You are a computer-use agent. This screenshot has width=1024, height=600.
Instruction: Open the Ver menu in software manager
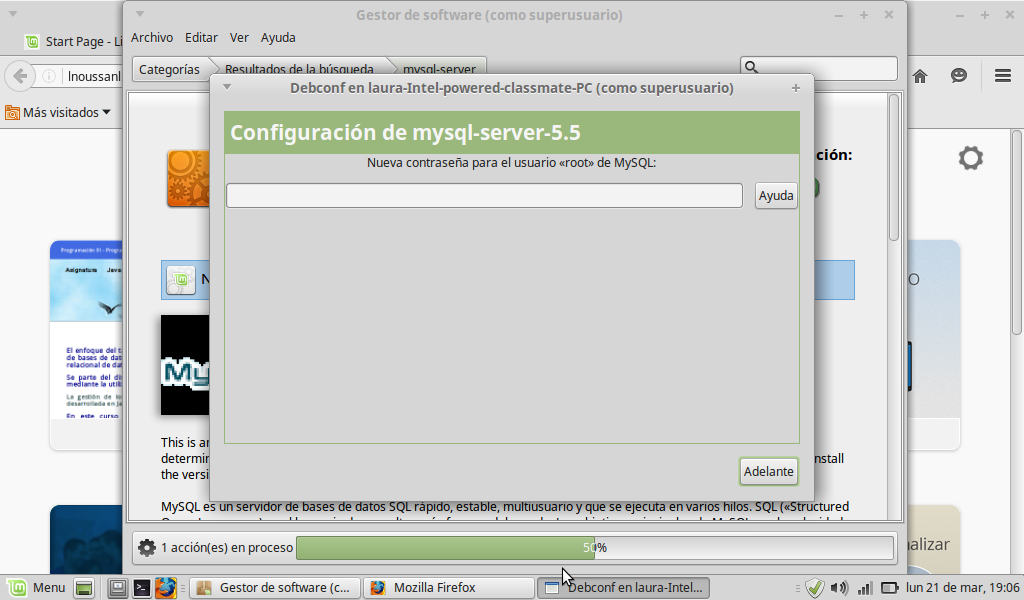[x=239, y=37]
